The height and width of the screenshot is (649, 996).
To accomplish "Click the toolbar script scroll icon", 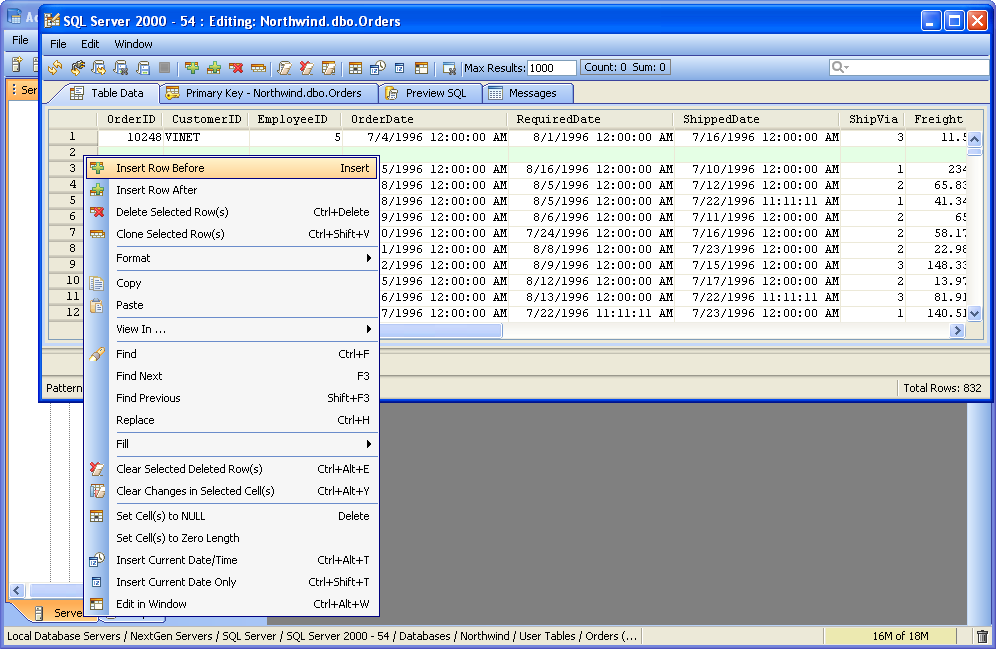I will click(285, 67).
